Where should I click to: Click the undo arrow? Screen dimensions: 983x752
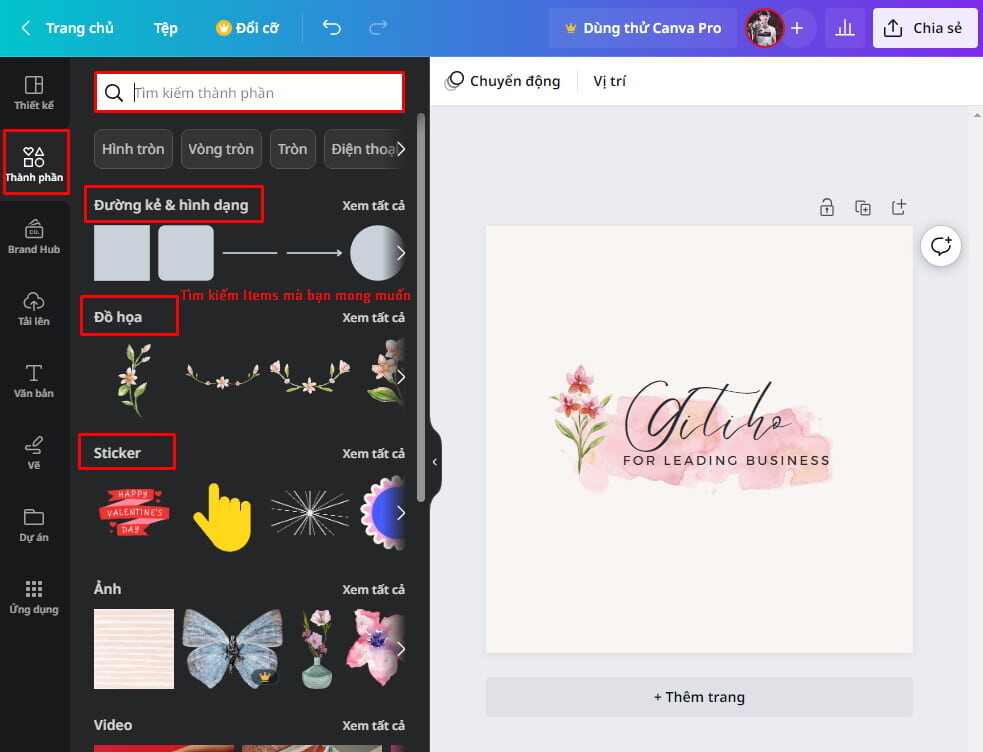332,28
